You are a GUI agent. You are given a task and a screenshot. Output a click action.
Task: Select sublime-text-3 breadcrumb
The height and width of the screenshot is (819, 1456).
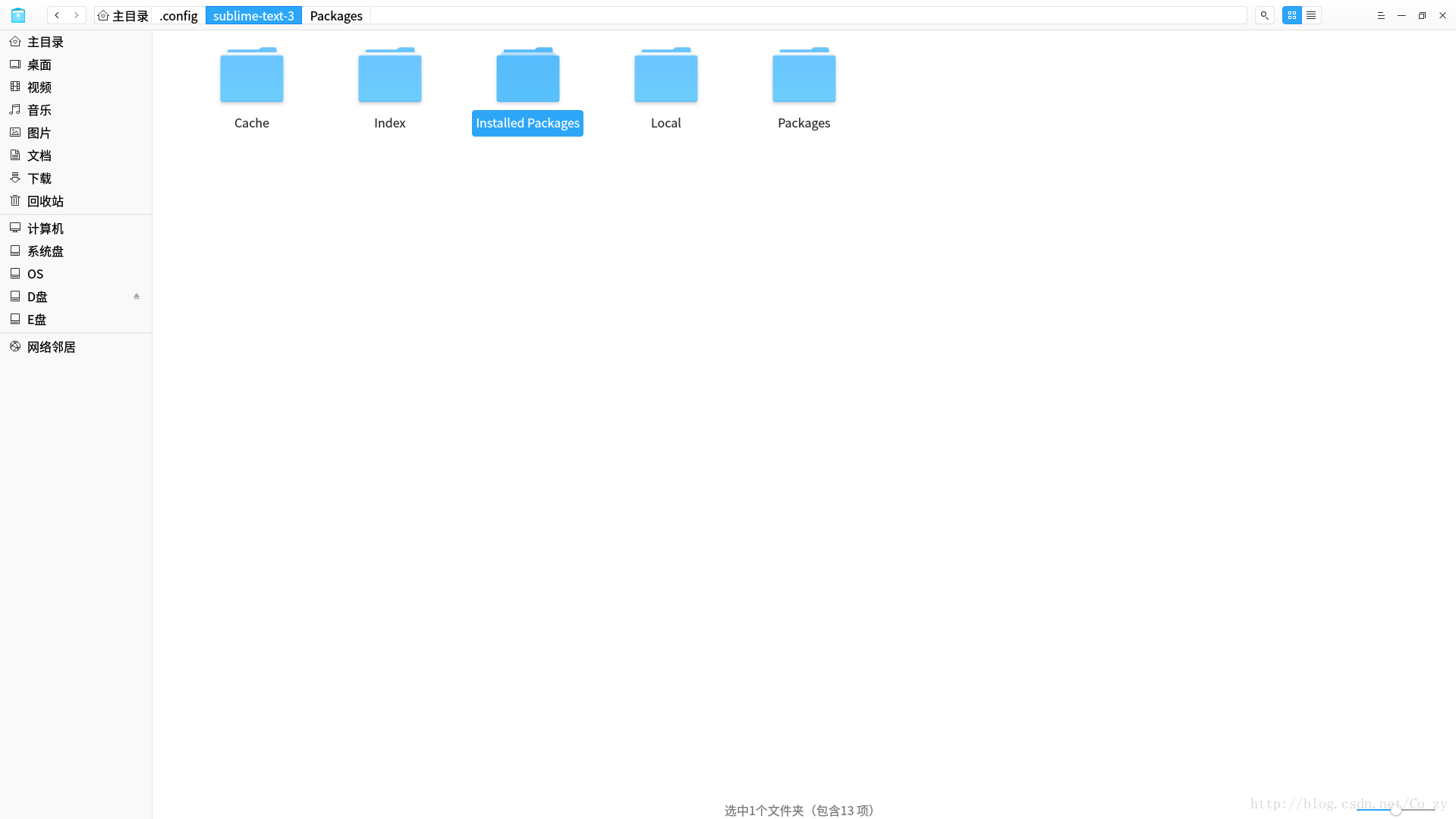(253, 15)
